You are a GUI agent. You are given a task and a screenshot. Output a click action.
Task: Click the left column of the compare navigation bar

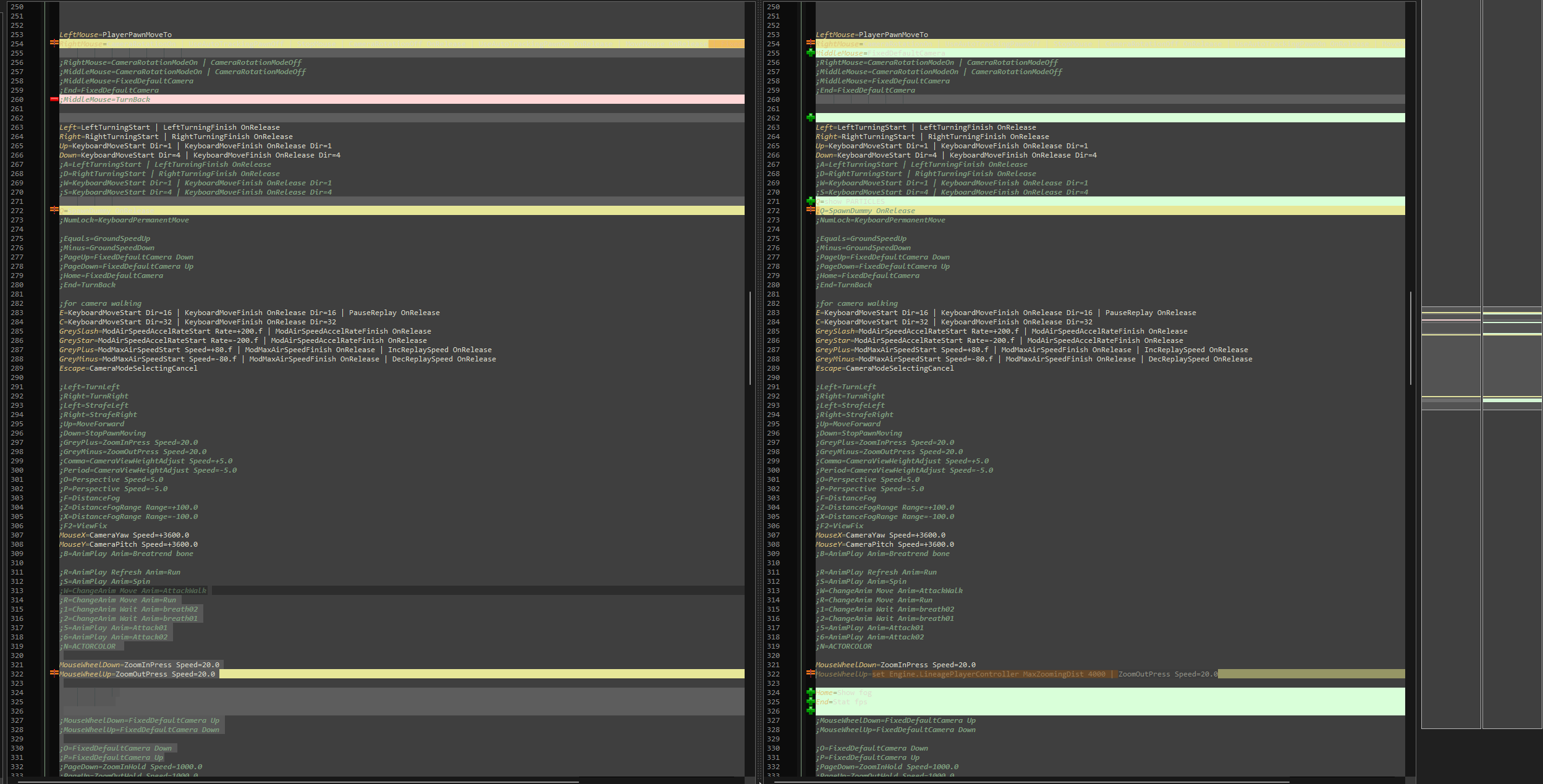point(1451,365)
